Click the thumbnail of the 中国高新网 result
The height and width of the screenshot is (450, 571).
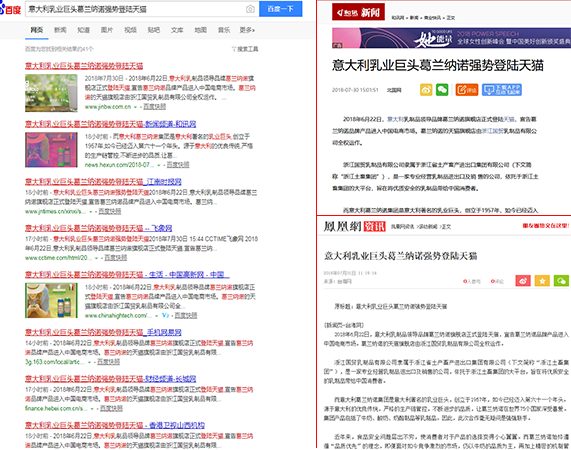tap(51, 300)
